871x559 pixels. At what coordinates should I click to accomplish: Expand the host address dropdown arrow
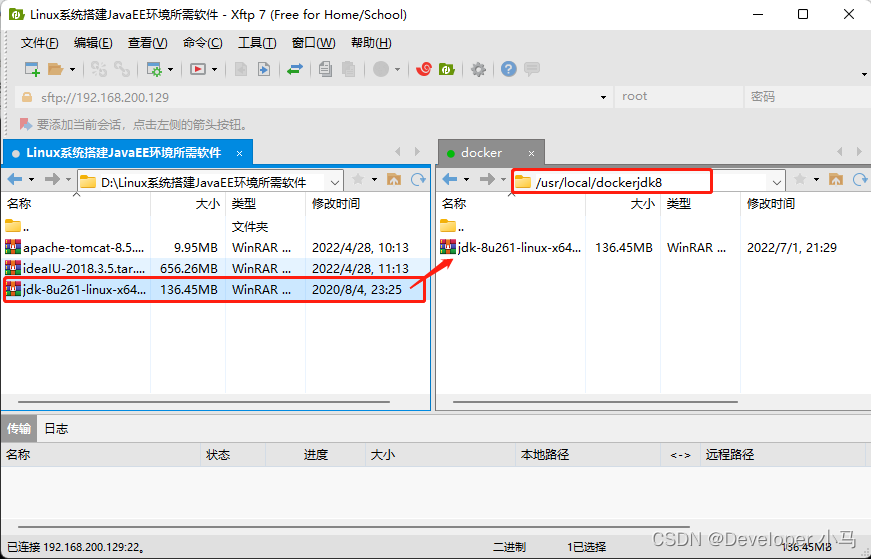click(x=603, y=98)
